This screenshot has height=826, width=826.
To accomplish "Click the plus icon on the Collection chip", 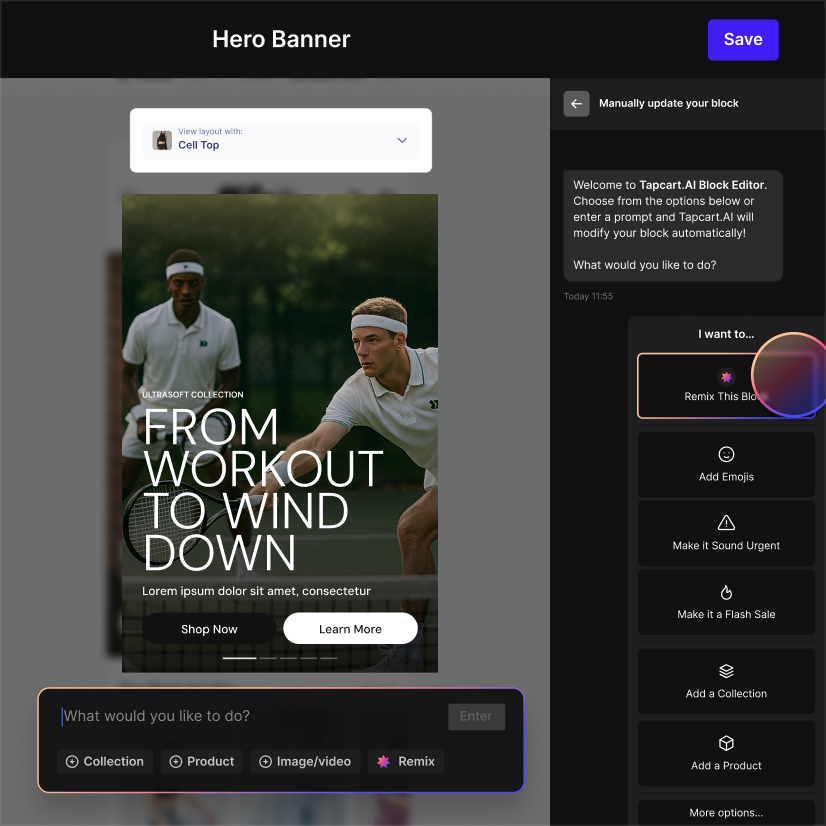I will click(72, 762).
